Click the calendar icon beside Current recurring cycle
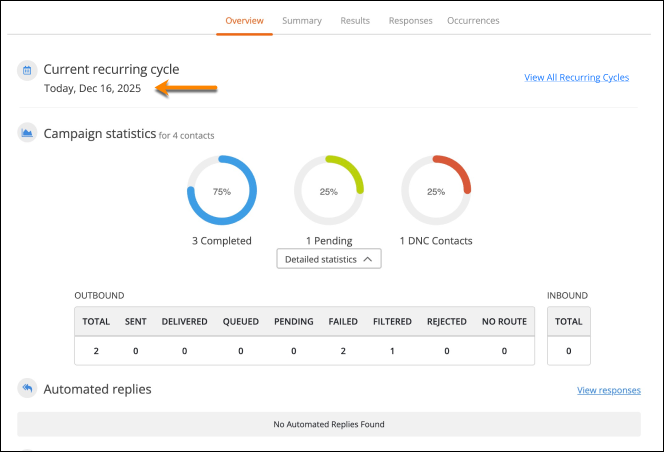The width and height of the screenshot is (664, 452). click(x=27, y=70)
